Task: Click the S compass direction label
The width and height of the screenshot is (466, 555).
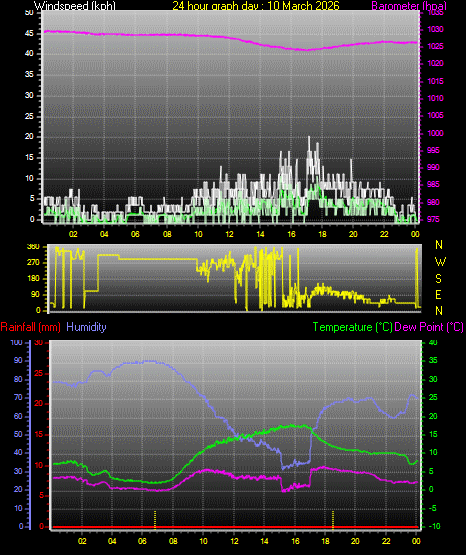Action: 438,279
